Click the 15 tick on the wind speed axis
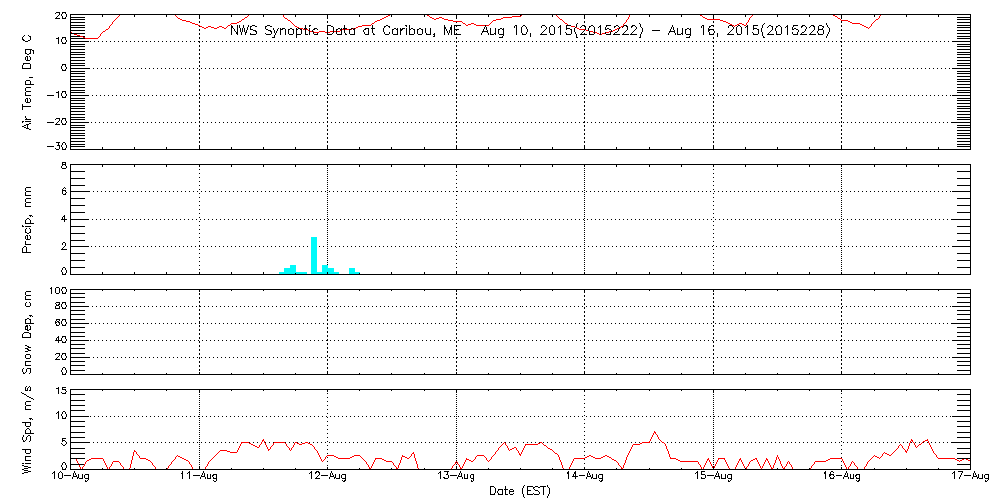 click(59, 390)
